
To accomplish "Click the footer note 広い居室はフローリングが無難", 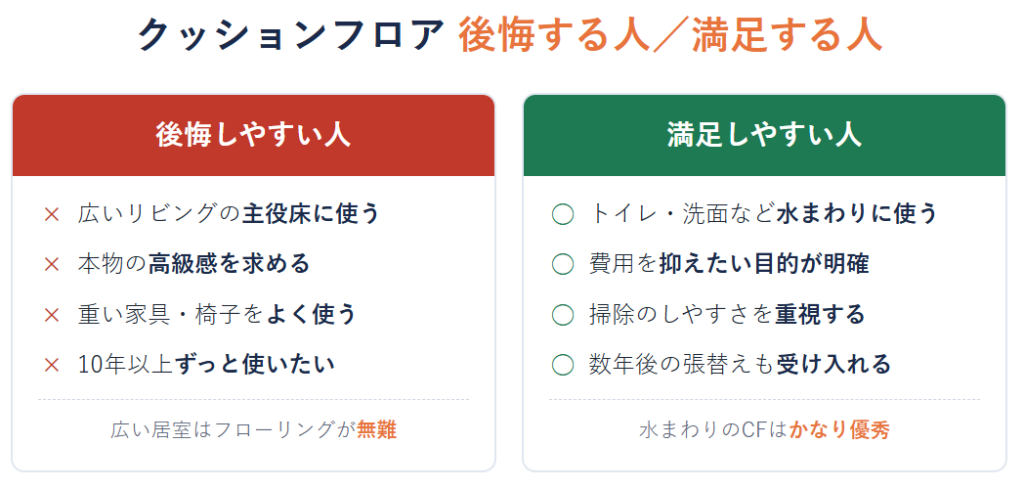I will (x=253, y=430).
